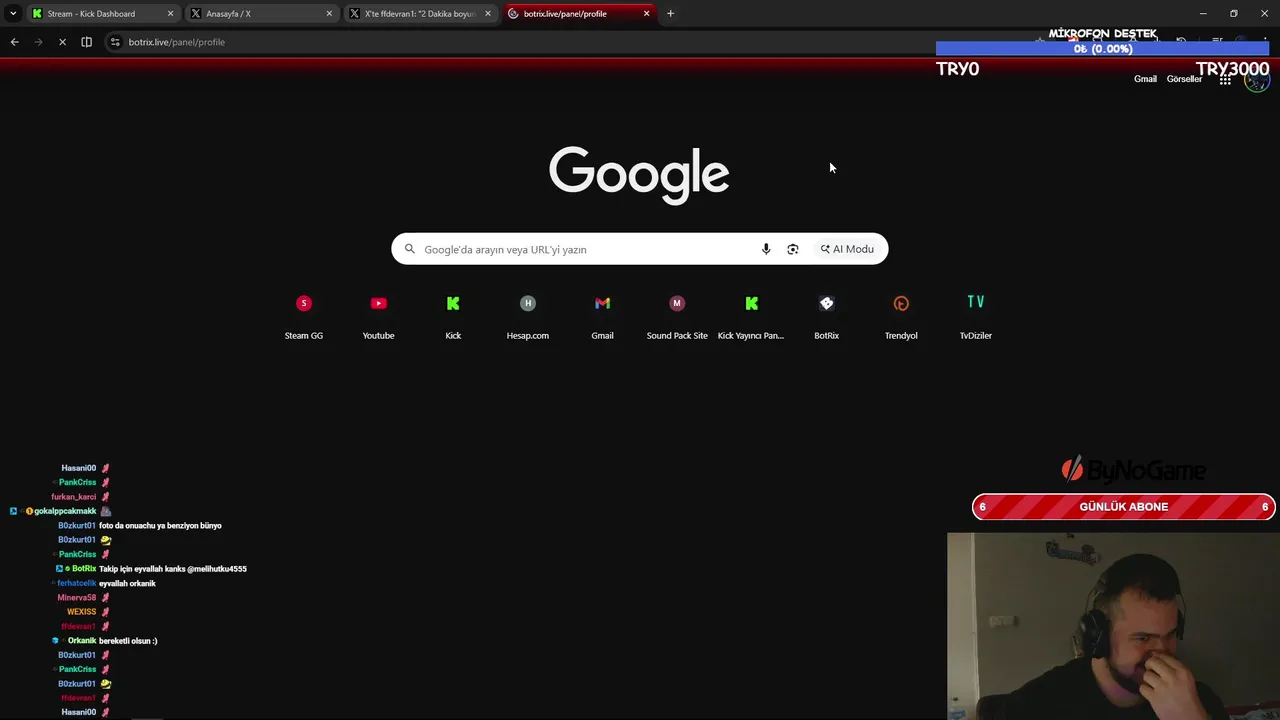
Task: Start voice search with microphone icon
Action: pyautogui.click(x=766, y=249)
